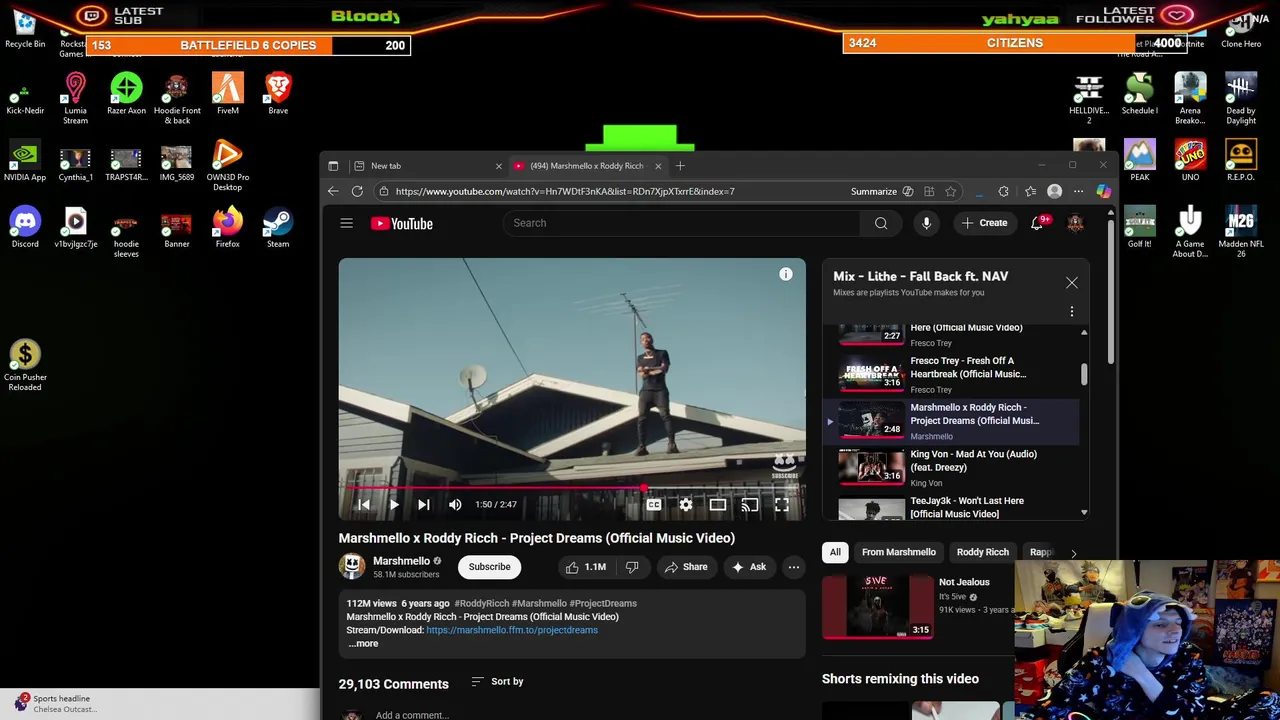Skip to next video in player
The height and width of the screenshot is (720, 1280).
tap(423, 505)
